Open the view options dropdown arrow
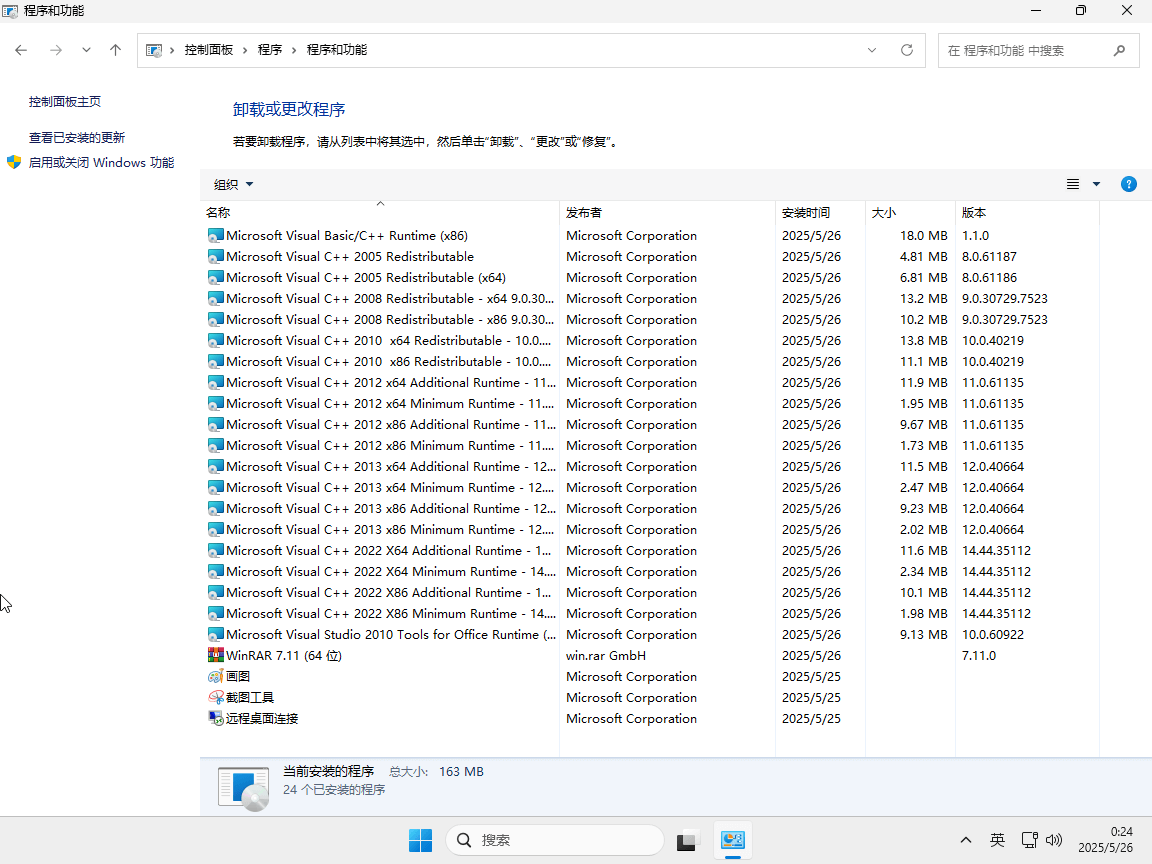 [1096, 184]
